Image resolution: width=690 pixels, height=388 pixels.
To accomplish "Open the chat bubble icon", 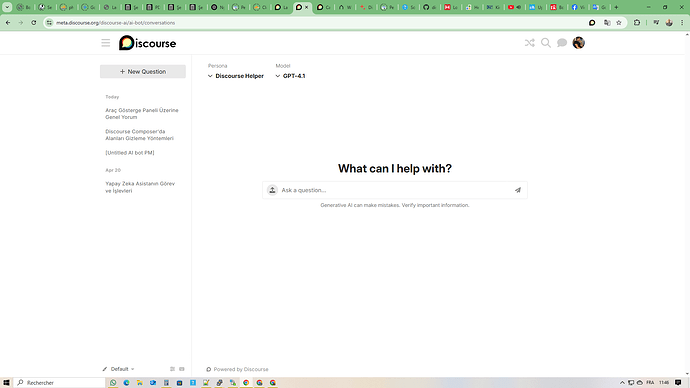I will pyautogui.click(x=562, y=43).
